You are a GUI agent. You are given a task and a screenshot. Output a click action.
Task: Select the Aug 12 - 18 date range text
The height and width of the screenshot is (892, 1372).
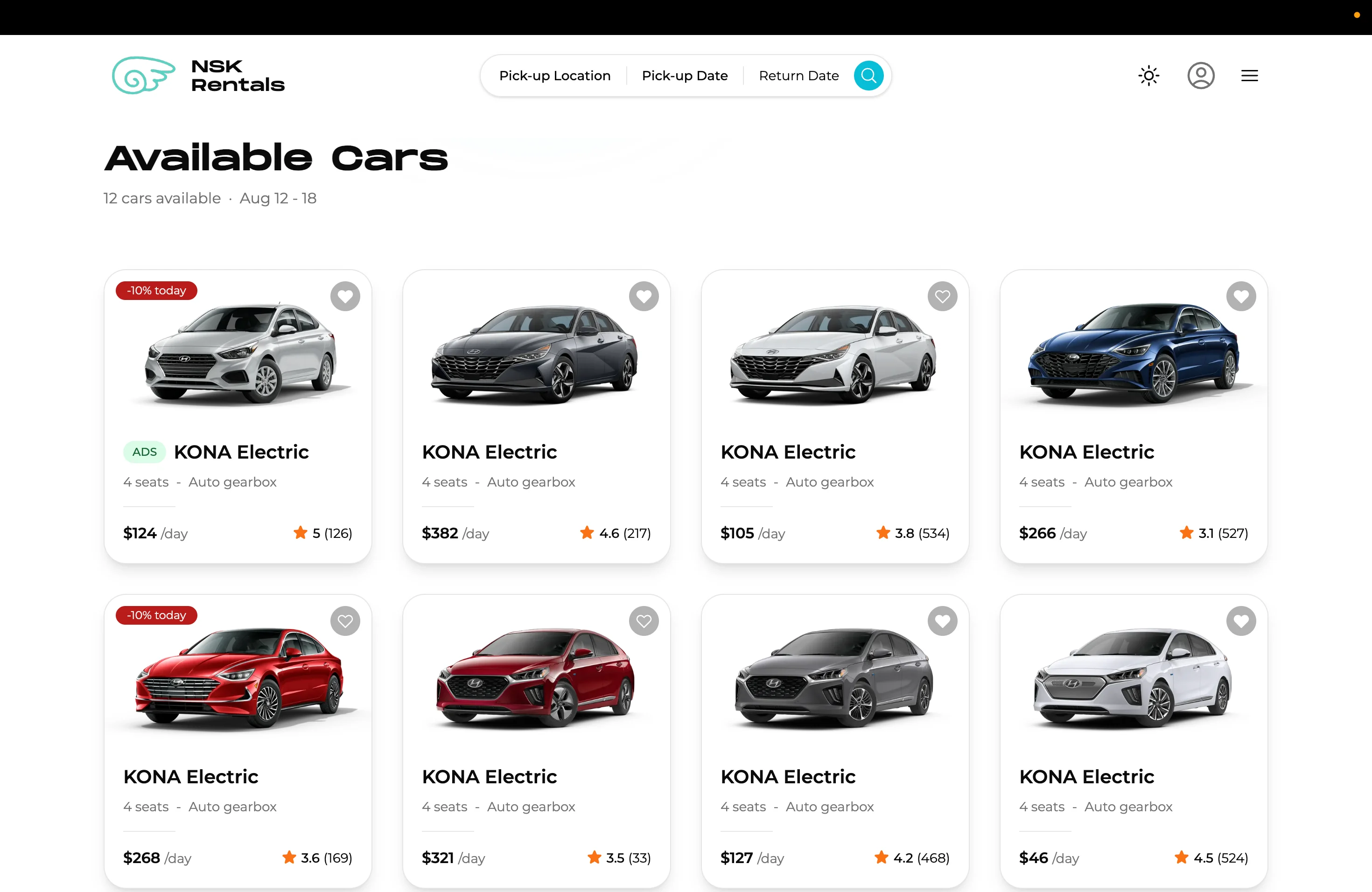coord(278,198)
